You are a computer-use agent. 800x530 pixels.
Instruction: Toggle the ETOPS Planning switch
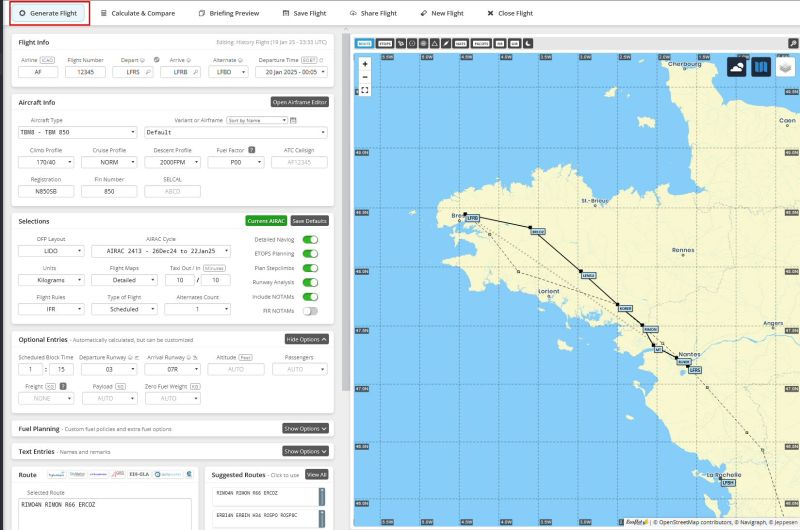point(310,254)
